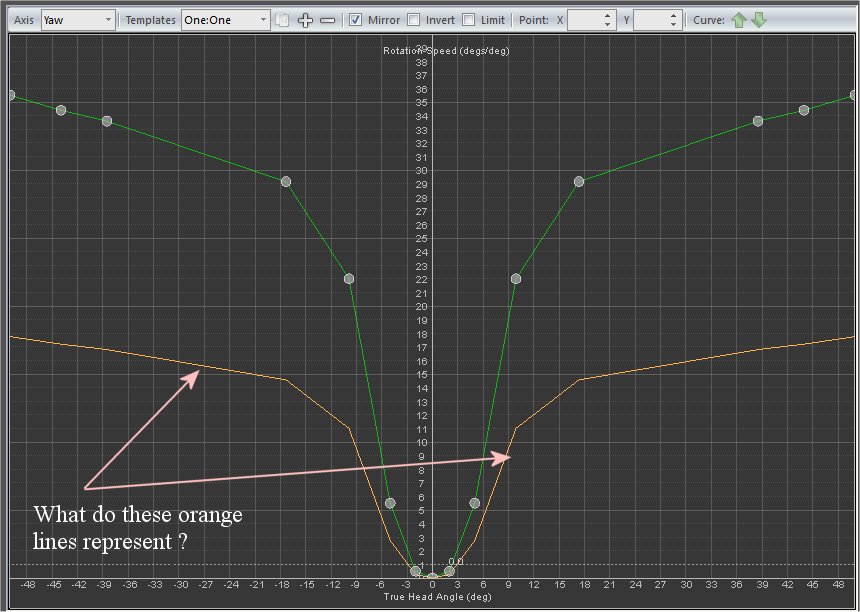860x612 pixels.
Task: Click the Point Y value field
Action: point(651,20)
